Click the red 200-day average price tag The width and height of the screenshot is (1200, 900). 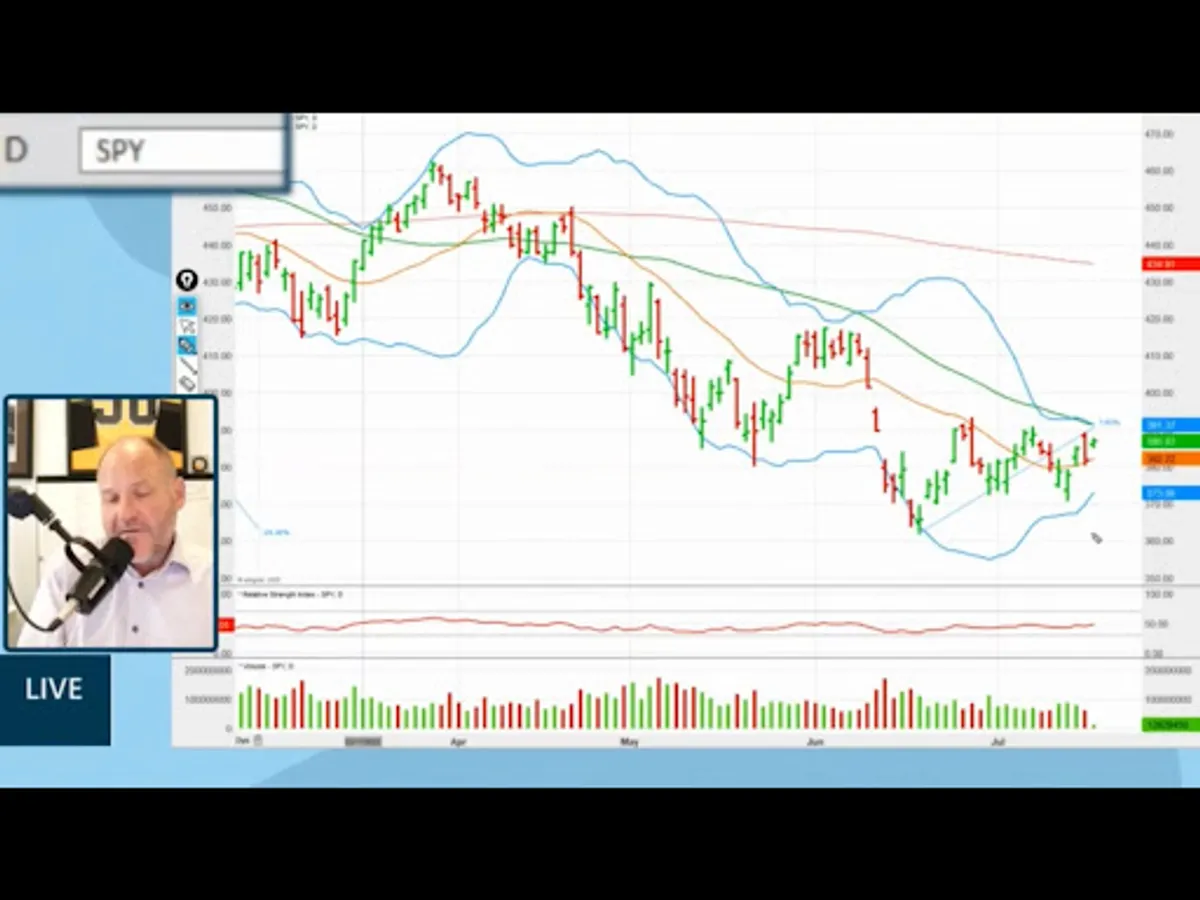click(1170, 264)
